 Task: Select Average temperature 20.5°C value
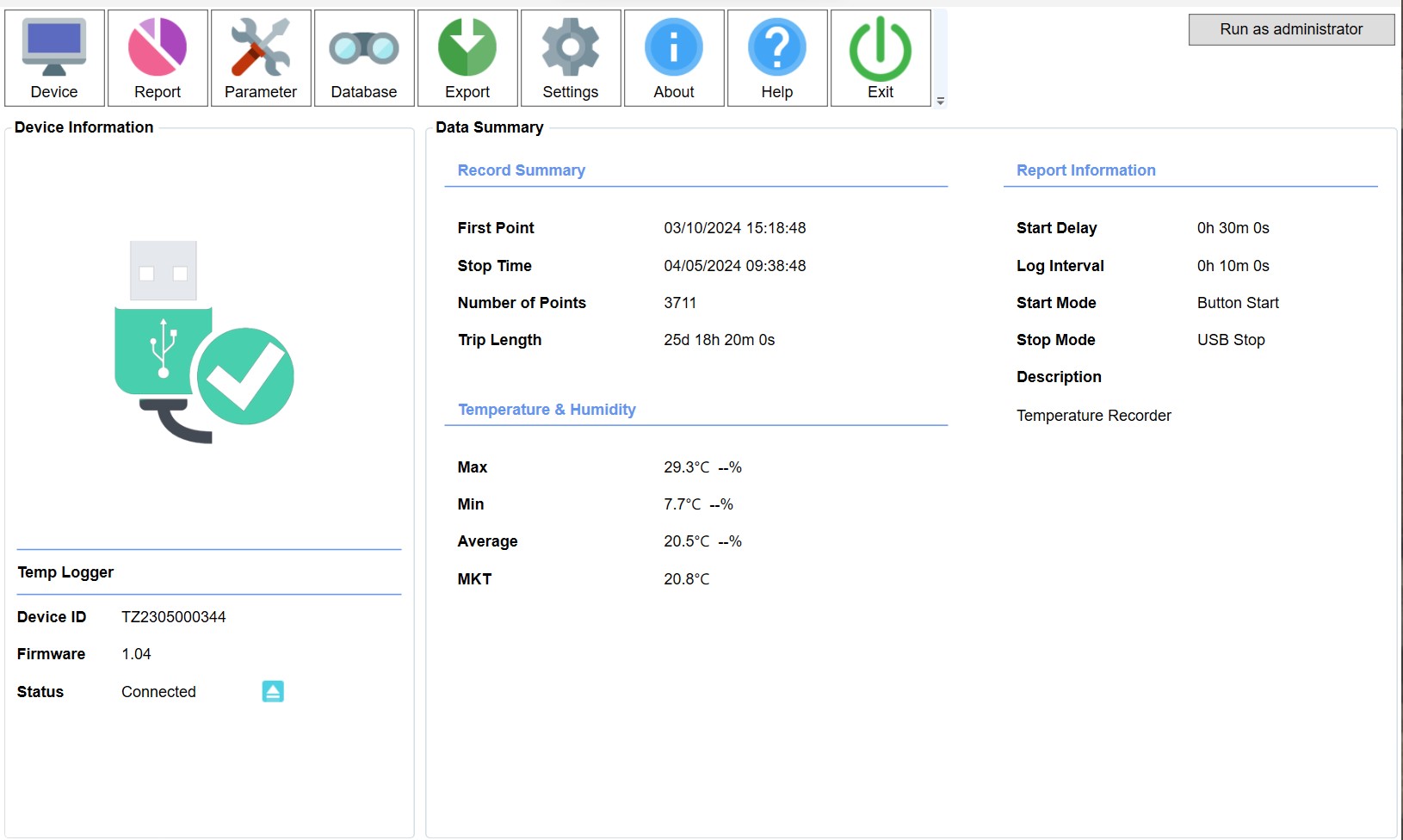click(x=687, y=541)
